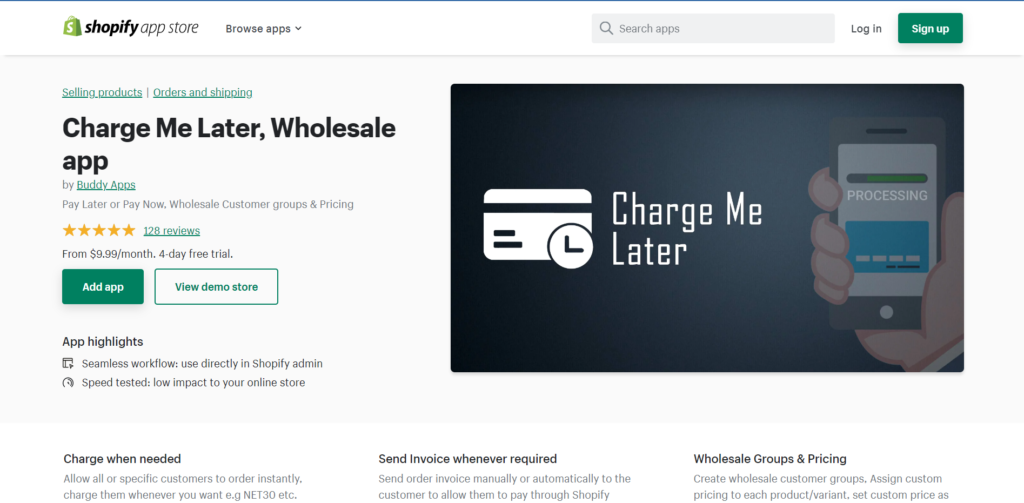Click the 'App highlights' heading

click(103, 342)
